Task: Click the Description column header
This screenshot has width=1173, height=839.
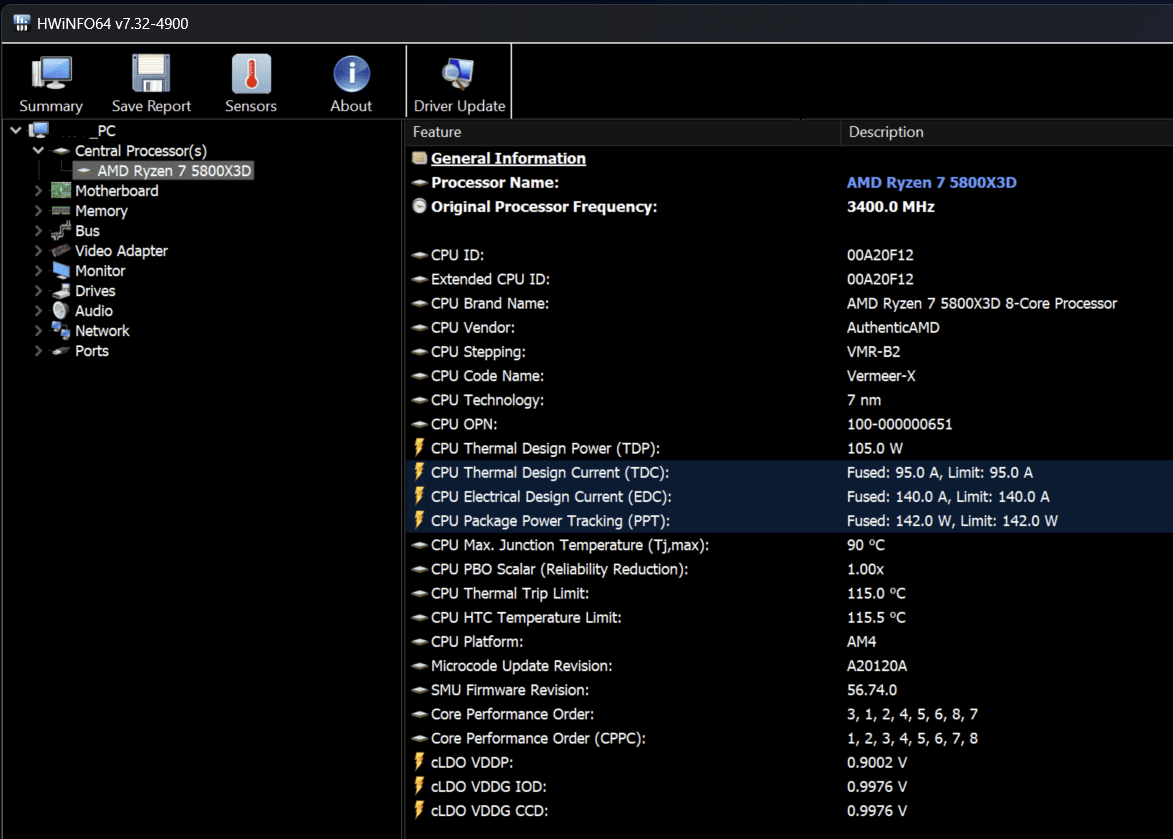Action: point(1007,132)
